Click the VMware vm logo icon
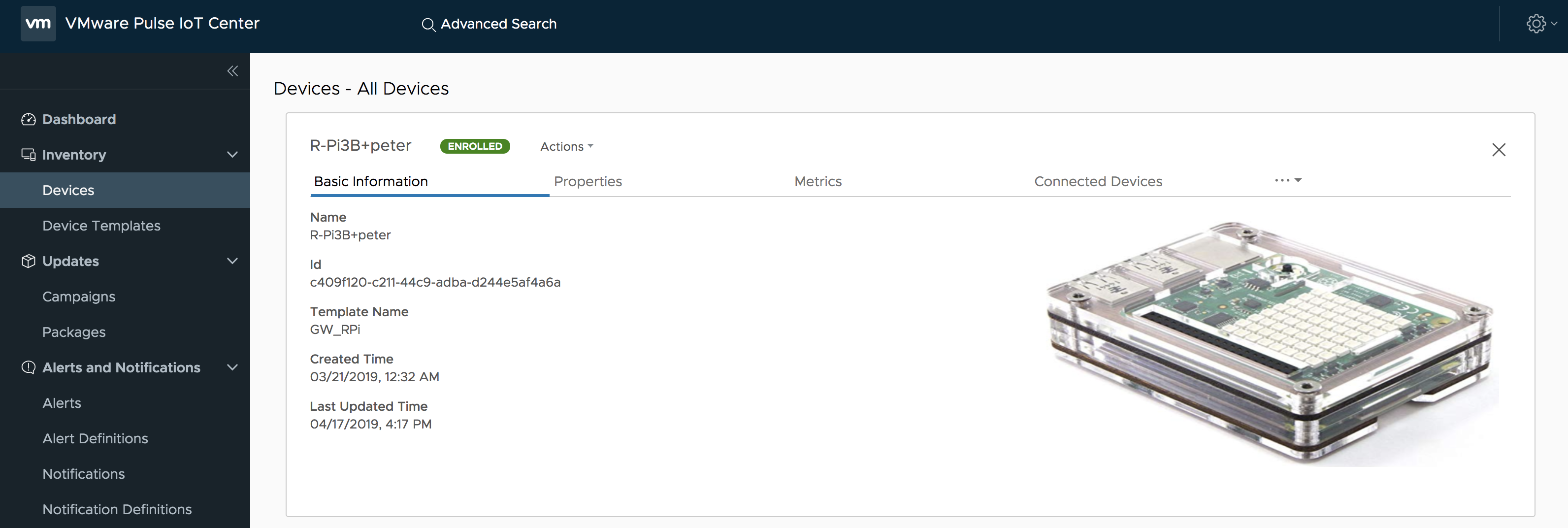The height and width of the screenshot is (528, 1568). click(x=38, y=24)
